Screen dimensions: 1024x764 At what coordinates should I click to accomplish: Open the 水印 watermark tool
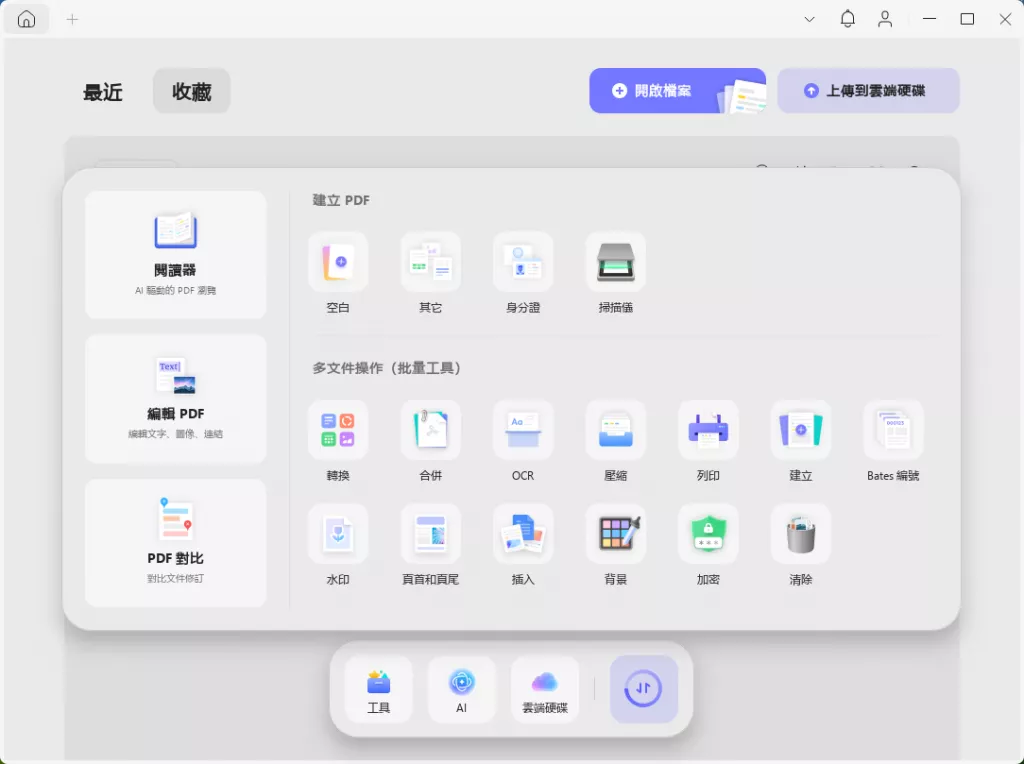pos(338,534)
